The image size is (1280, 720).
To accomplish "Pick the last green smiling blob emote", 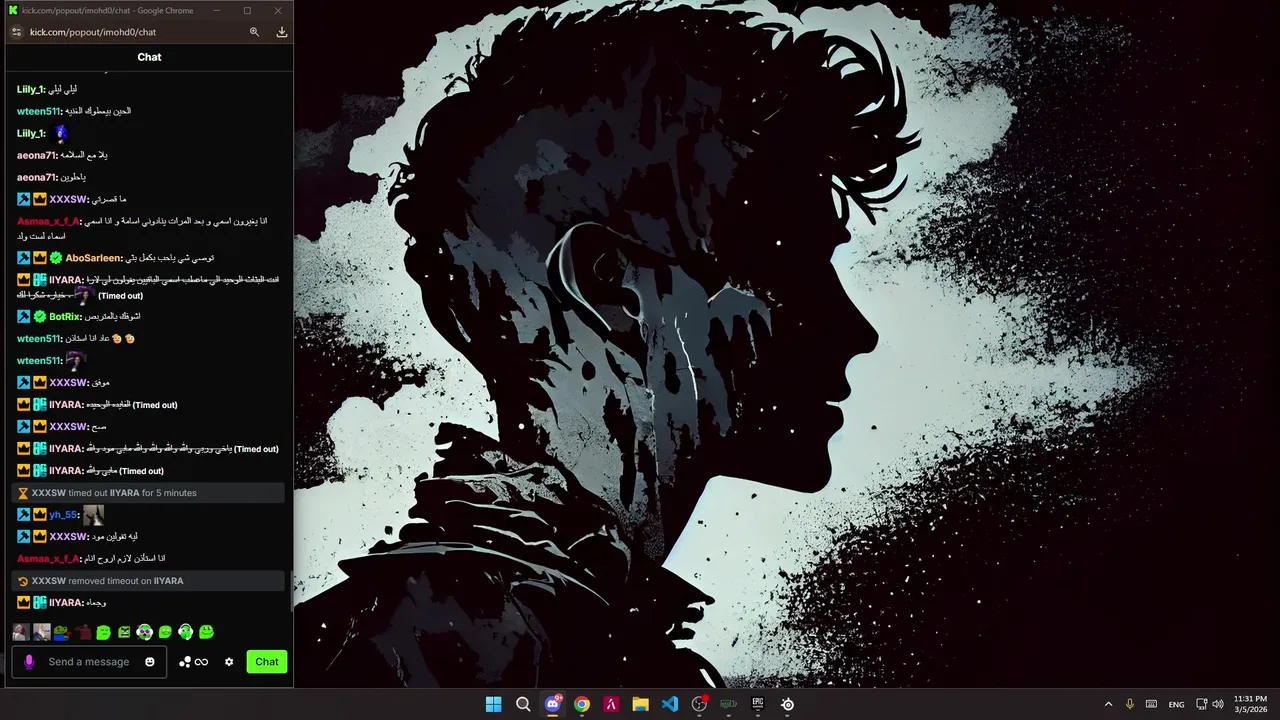I will (206, 632).
